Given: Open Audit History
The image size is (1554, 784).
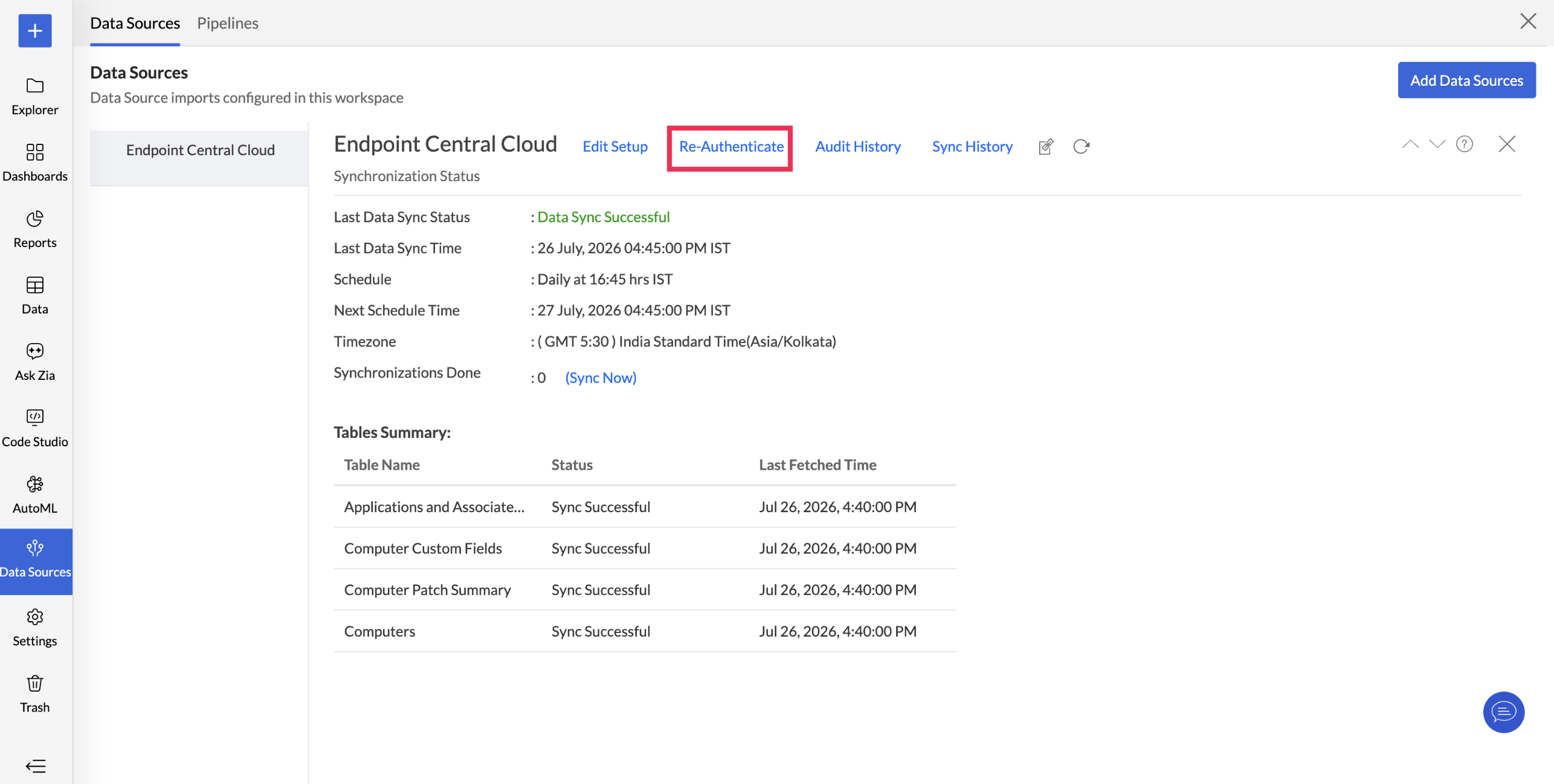Looking at the screenshot, I should pos(858,146).
